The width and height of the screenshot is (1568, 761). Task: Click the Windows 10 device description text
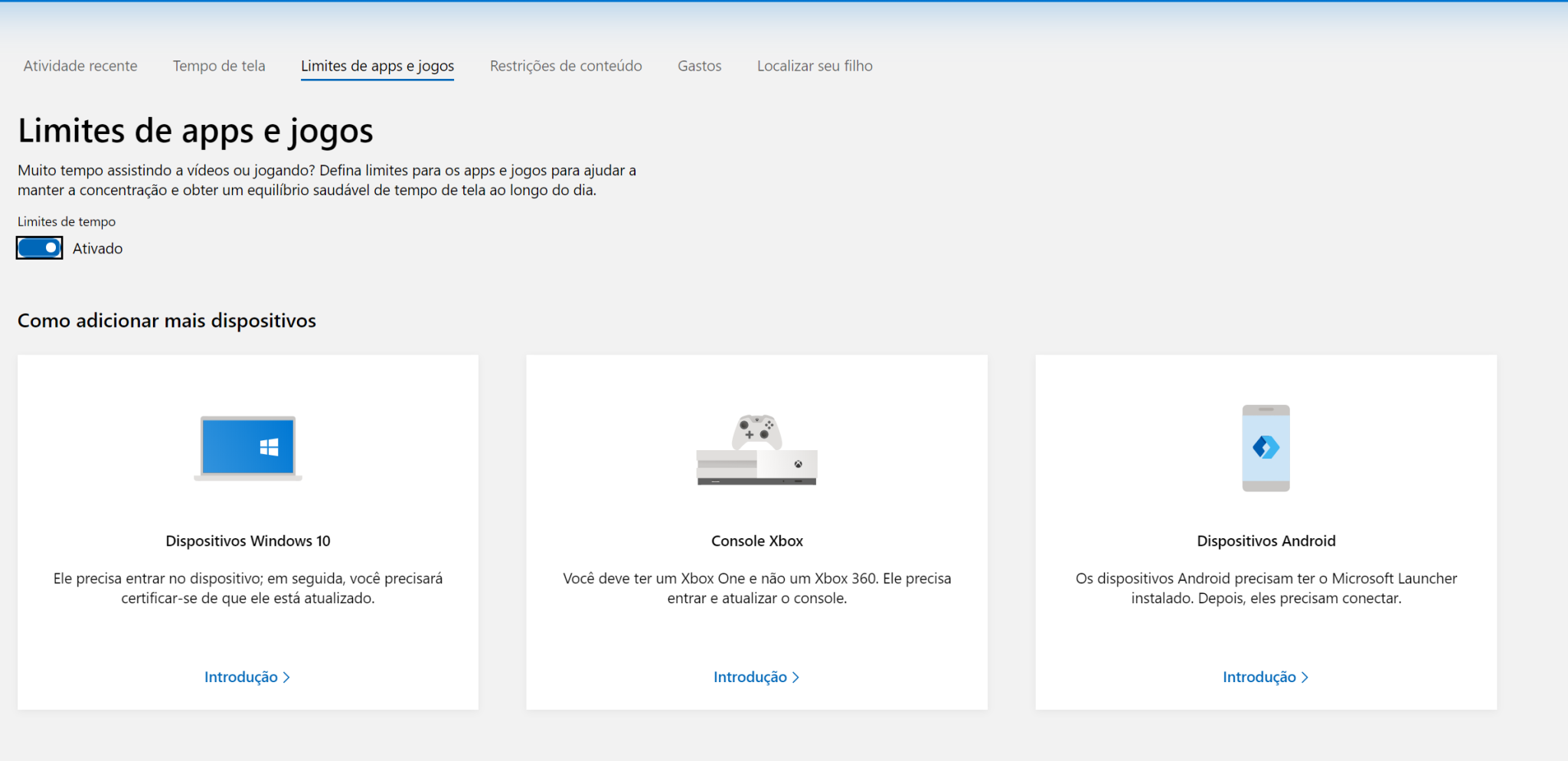click(248, 588)
